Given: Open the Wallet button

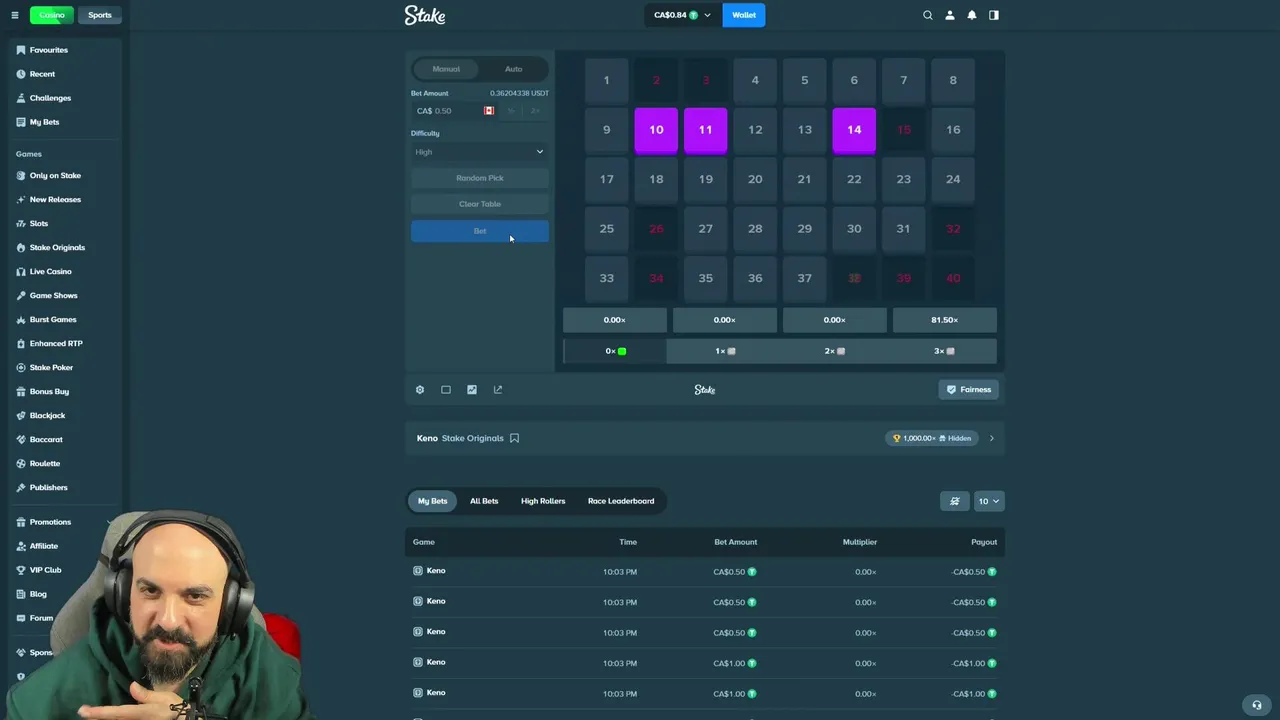Looking at the screenshot, I should click(744, 15).
